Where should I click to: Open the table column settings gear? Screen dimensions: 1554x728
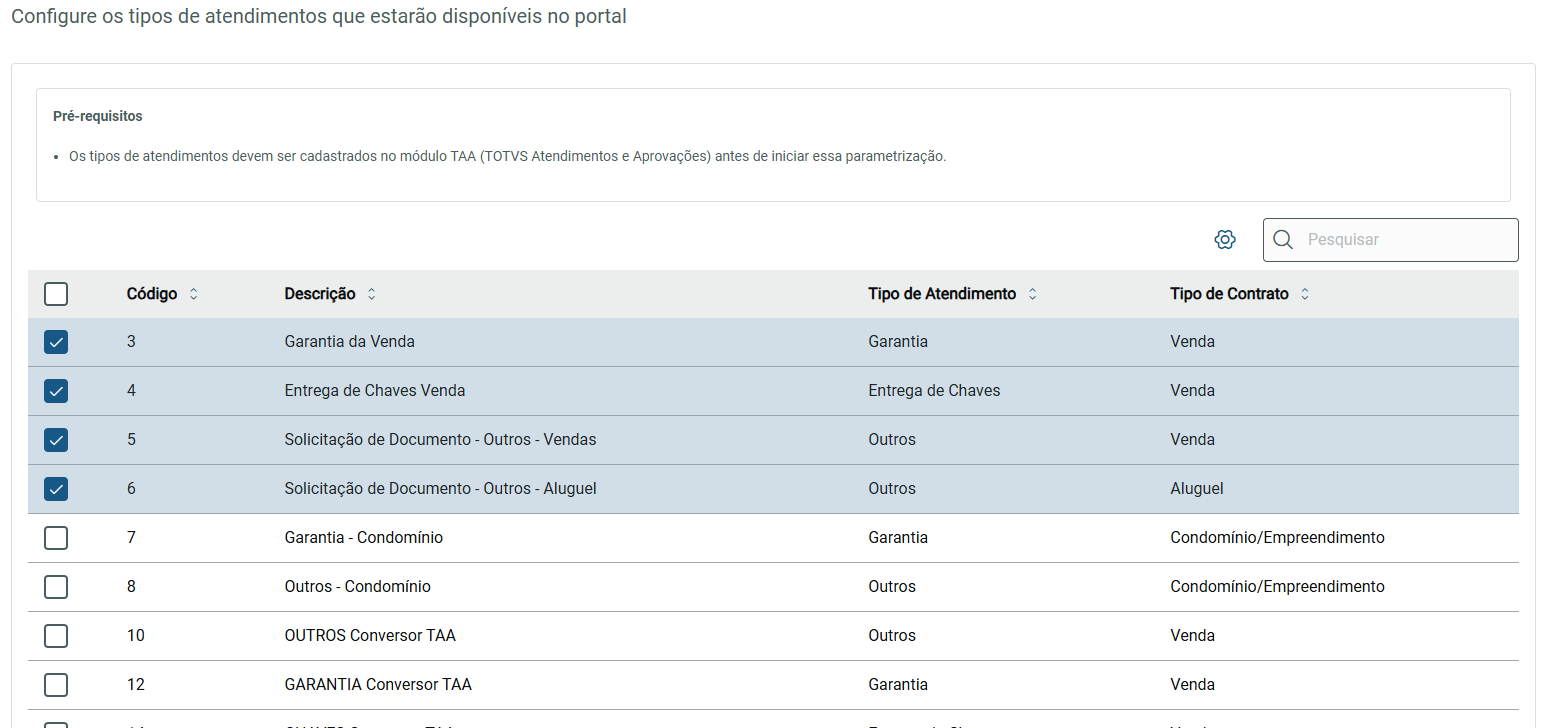click(1225, 240)
